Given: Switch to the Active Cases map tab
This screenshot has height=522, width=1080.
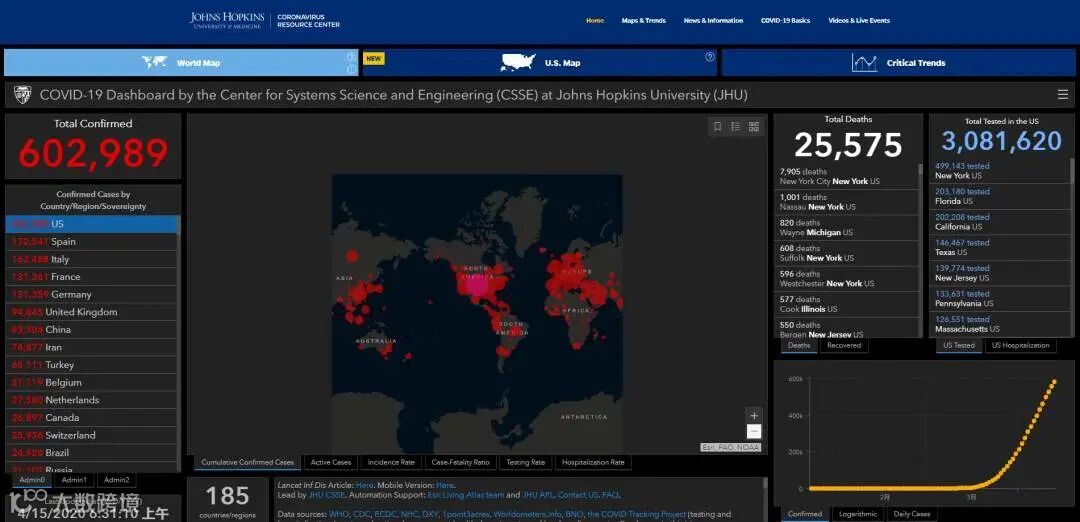Looking at the screenshot, I should 331,463.
